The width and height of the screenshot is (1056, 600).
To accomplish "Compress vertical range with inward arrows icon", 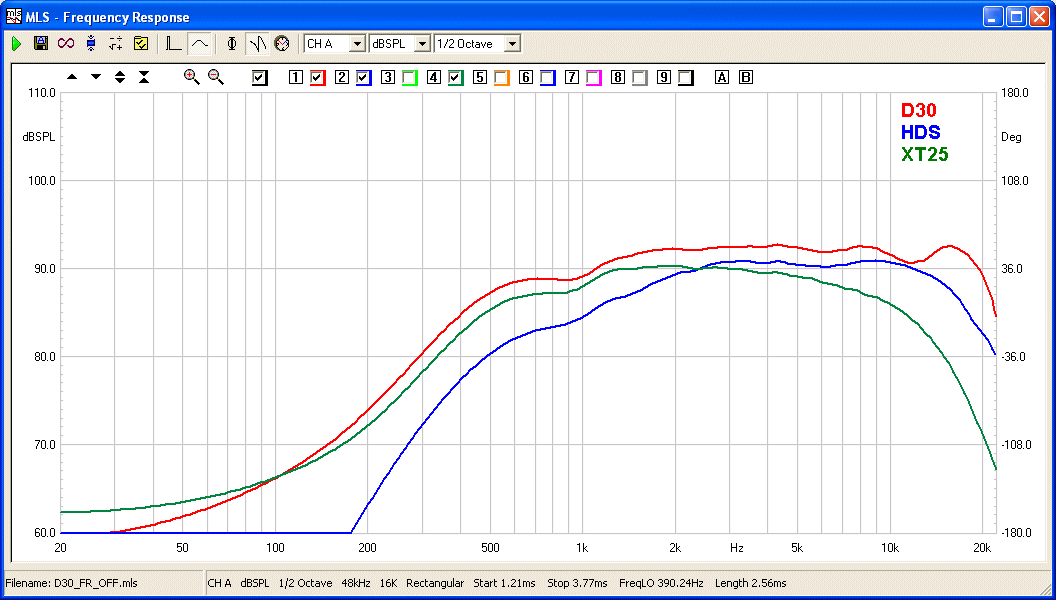I will (x=143, y=77).
